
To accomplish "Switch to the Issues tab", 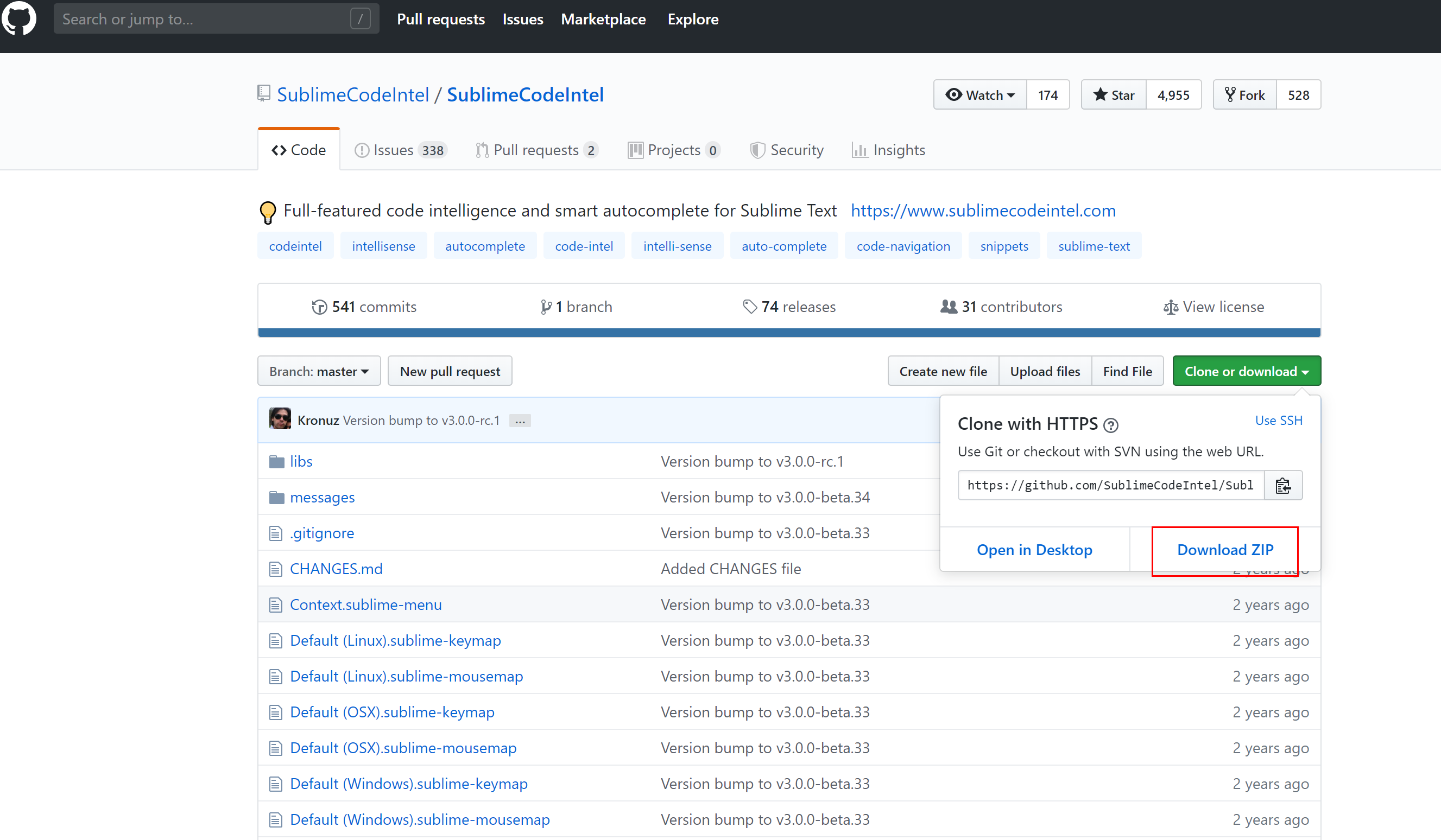I will [400, 150].
